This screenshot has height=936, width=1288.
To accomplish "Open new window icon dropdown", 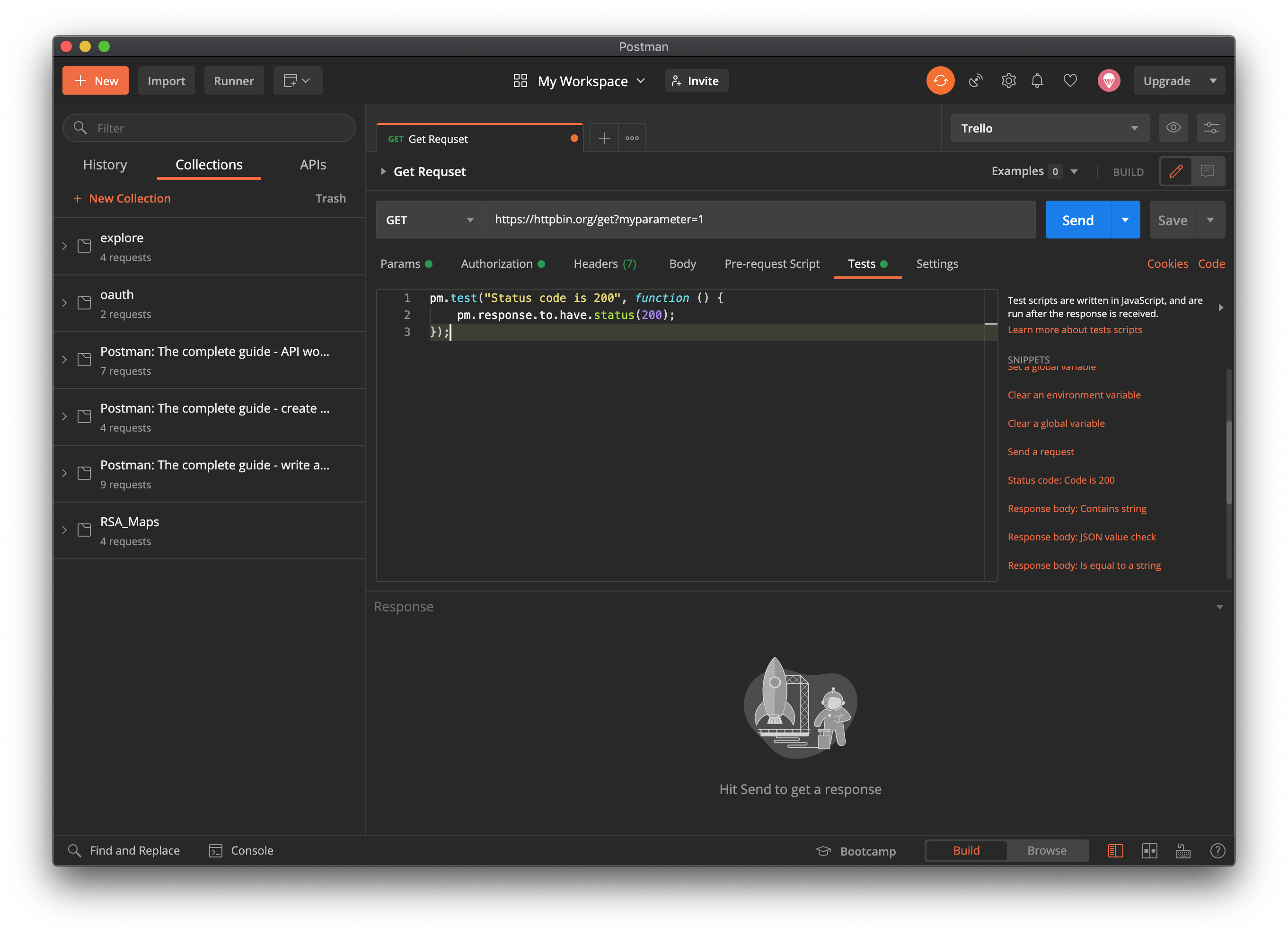I will (x=298, y=80).
